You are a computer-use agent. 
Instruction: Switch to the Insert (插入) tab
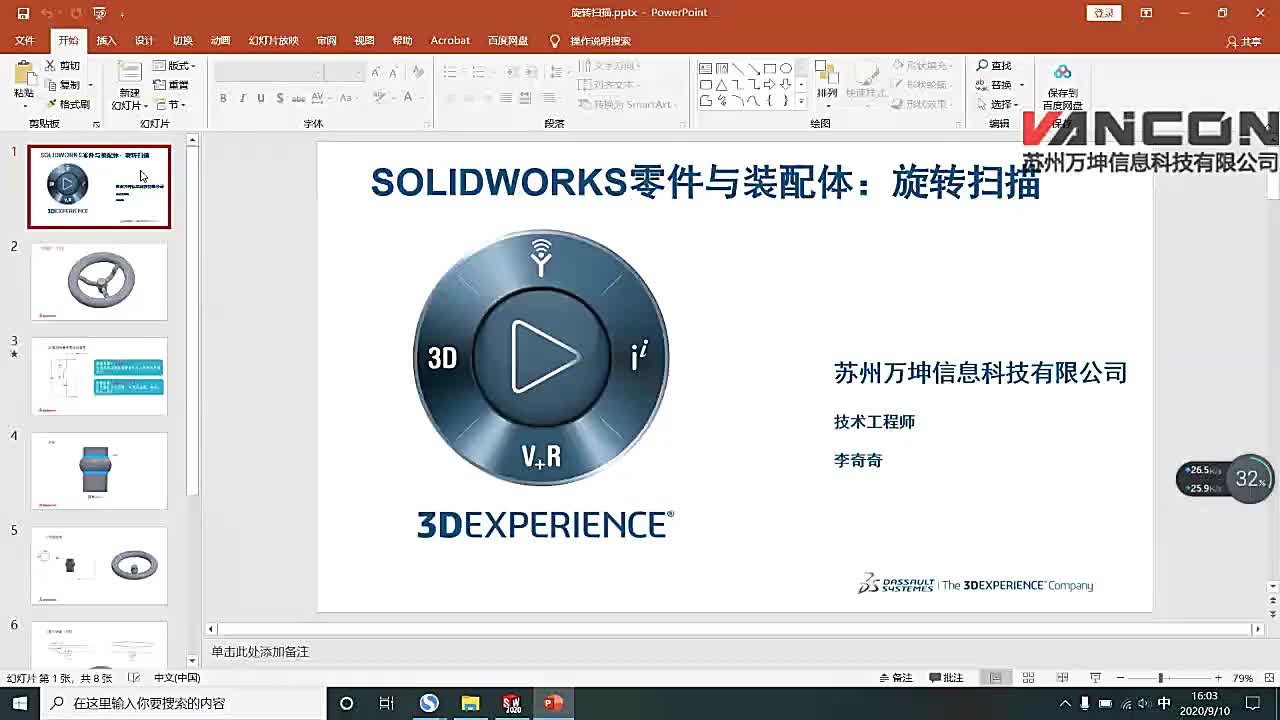(x=106, y=41)
